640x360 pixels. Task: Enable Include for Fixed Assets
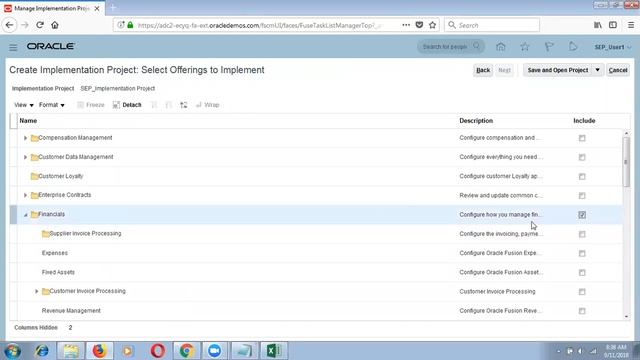[x=582, y=272]
